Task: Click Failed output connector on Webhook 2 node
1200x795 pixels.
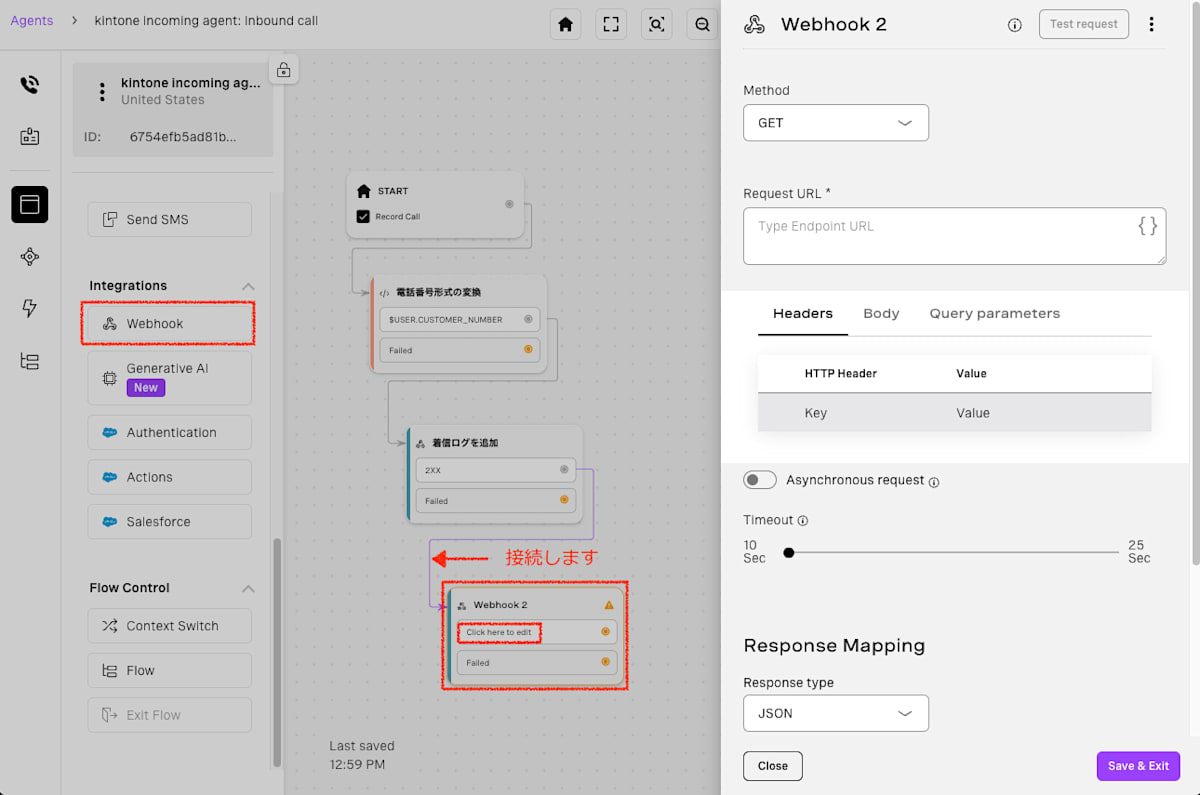Action: coord(605,662)
